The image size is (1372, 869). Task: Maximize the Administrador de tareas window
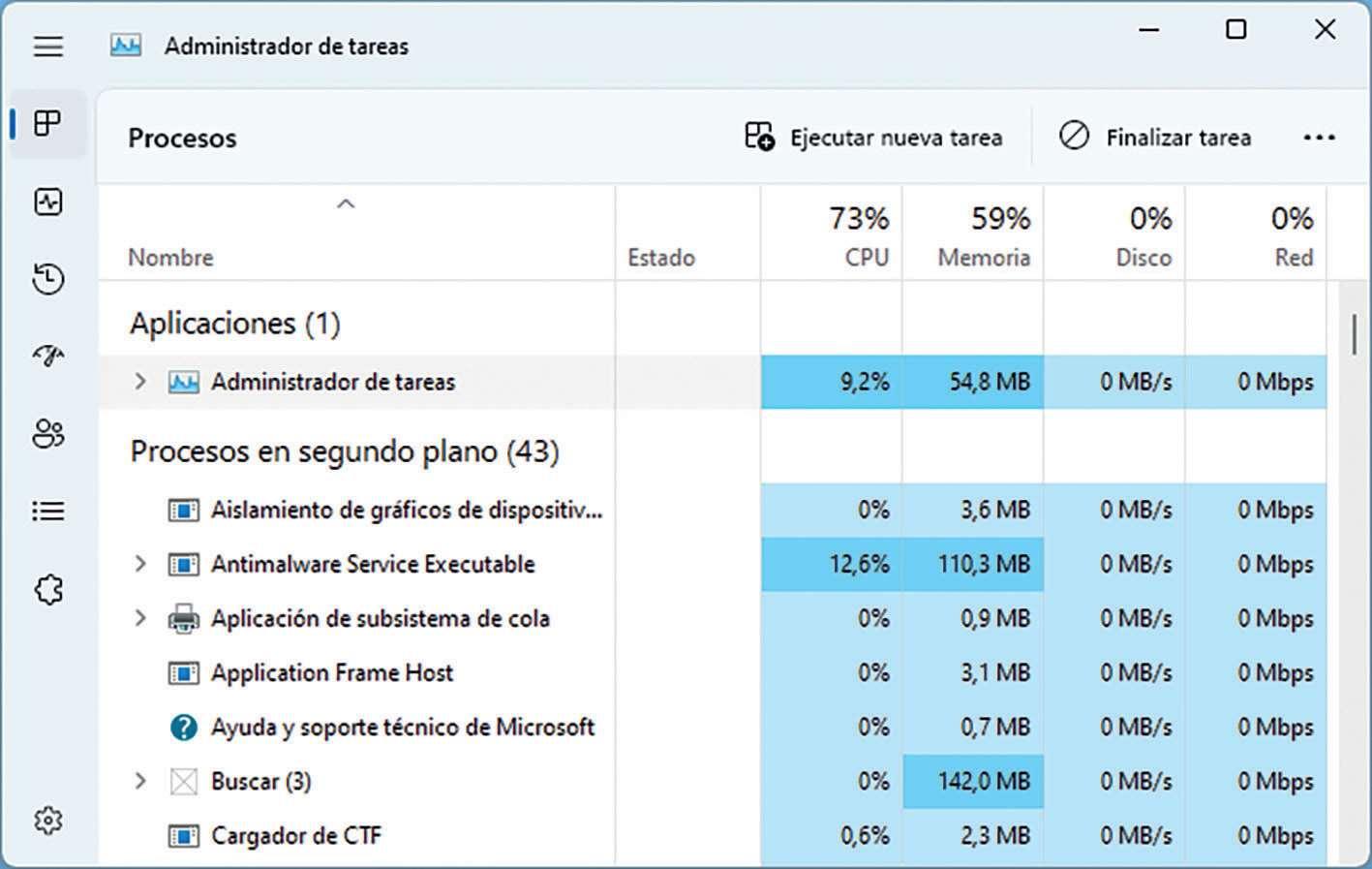tap(1236, 30)
